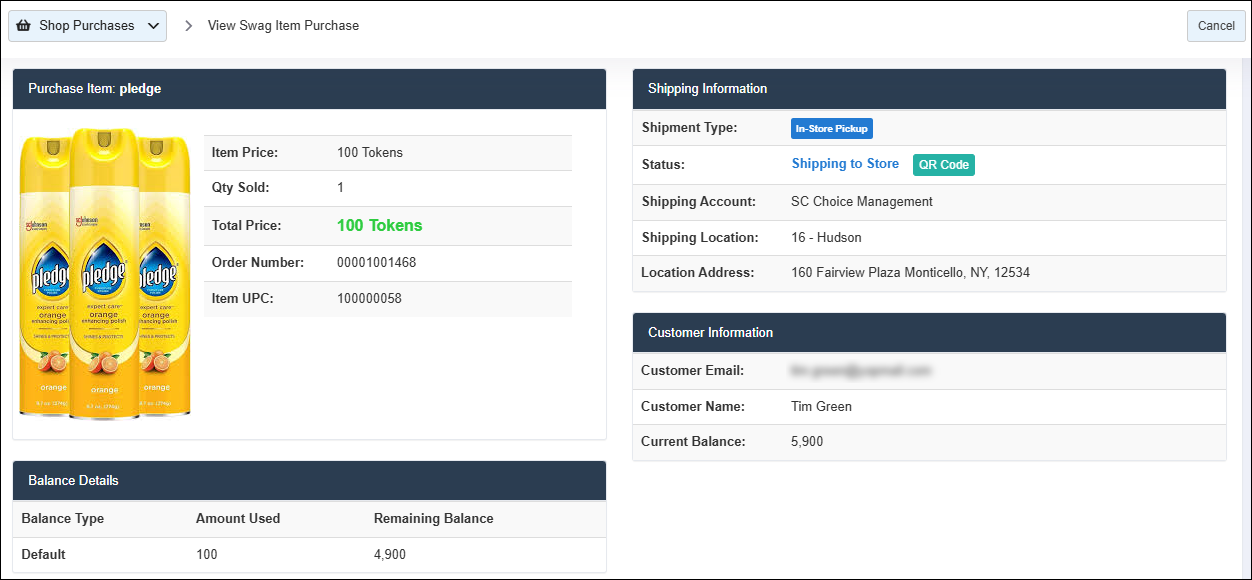Click the Default balance type cell
The image size is (1252, 580).
(x=43, y=555)
